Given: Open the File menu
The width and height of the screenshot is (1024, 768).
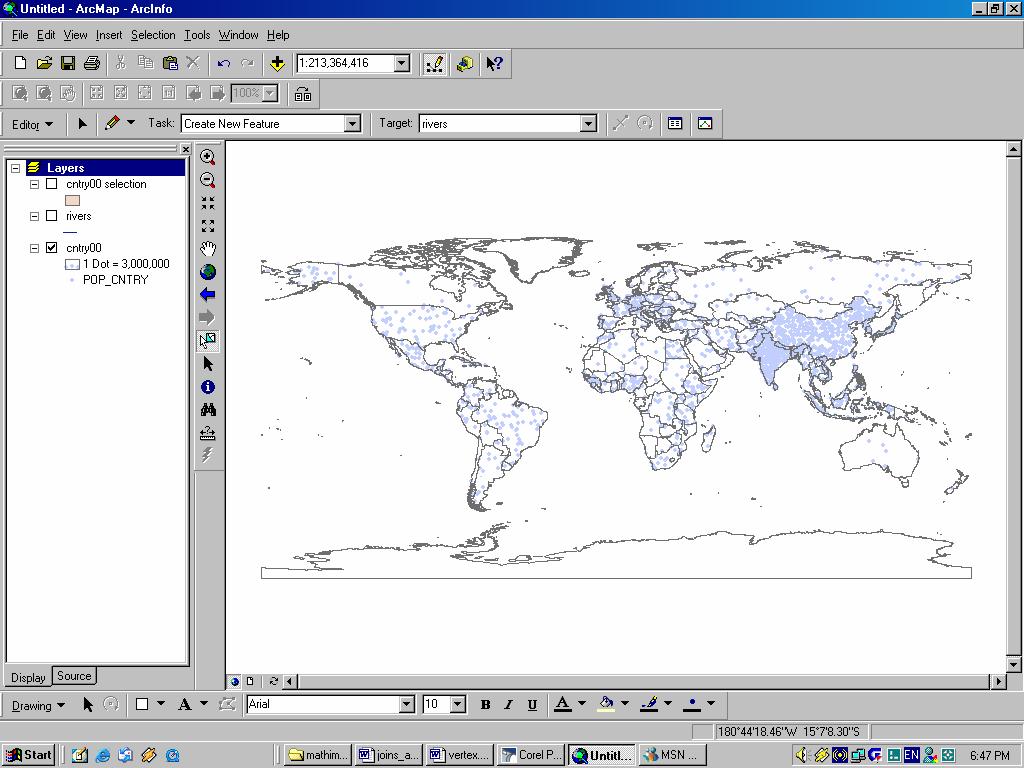Looking at the screenshot, I should pos(20,35).
